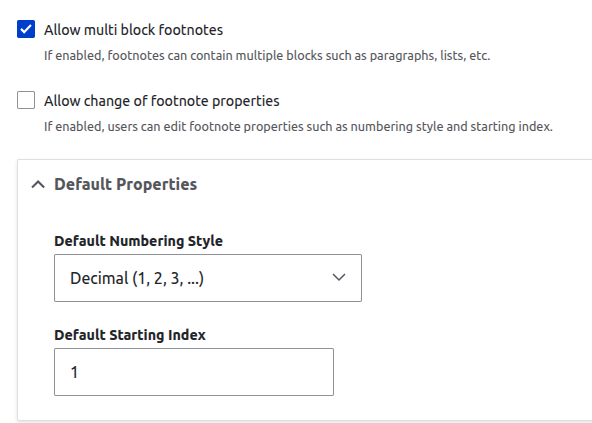This screenshot has width=592, height=423.
Task: Click the blue checkmark icon
Action: click(x=26, y=29)
